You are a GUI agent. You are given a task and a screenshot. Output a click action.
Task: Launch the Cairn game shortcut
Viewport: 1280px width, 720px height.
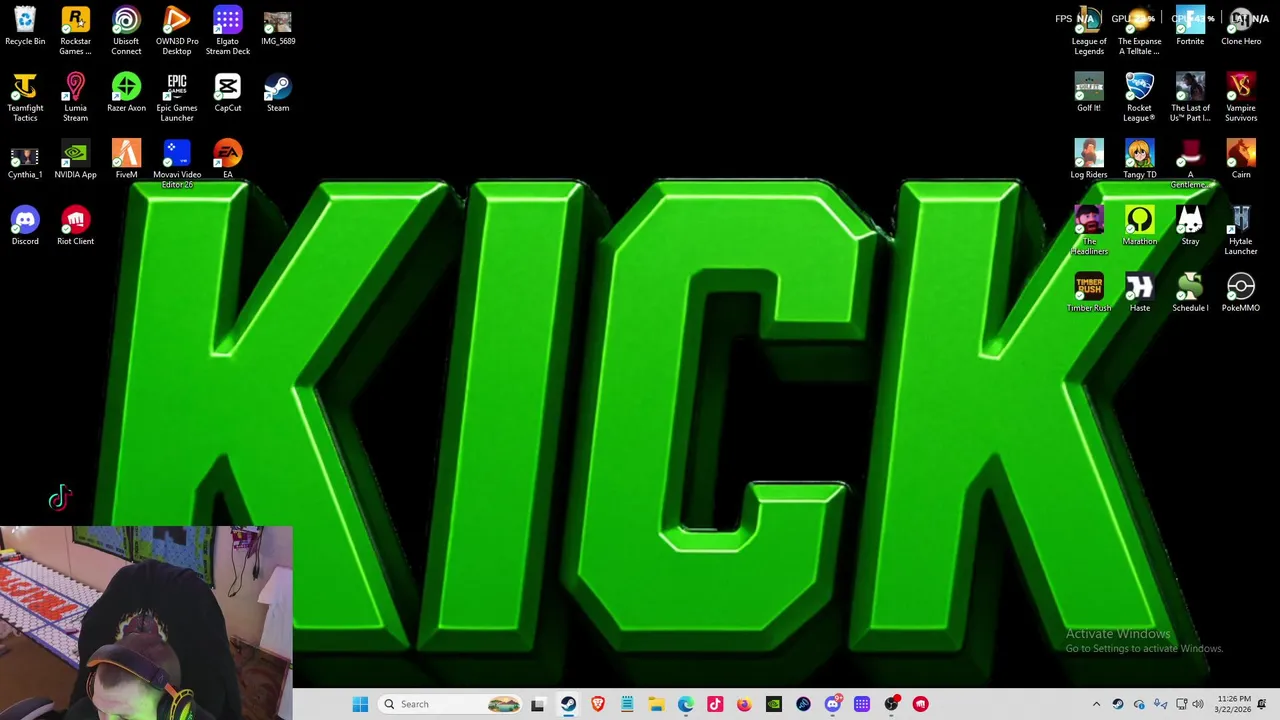(x=1241, y=160)
